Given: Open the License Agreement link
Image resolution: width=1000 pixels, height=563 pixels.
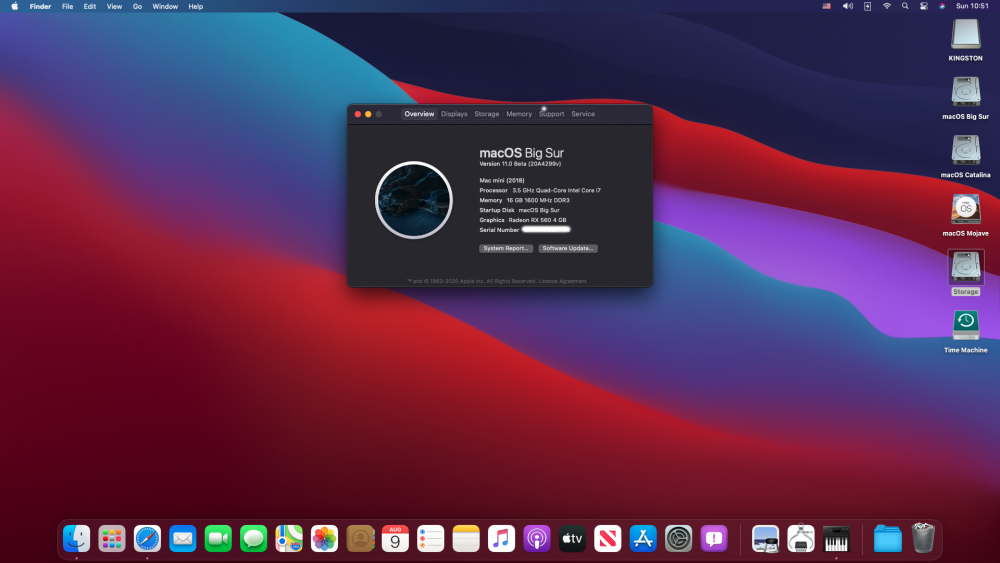Looking at the screenshot, I should point(562,281).
